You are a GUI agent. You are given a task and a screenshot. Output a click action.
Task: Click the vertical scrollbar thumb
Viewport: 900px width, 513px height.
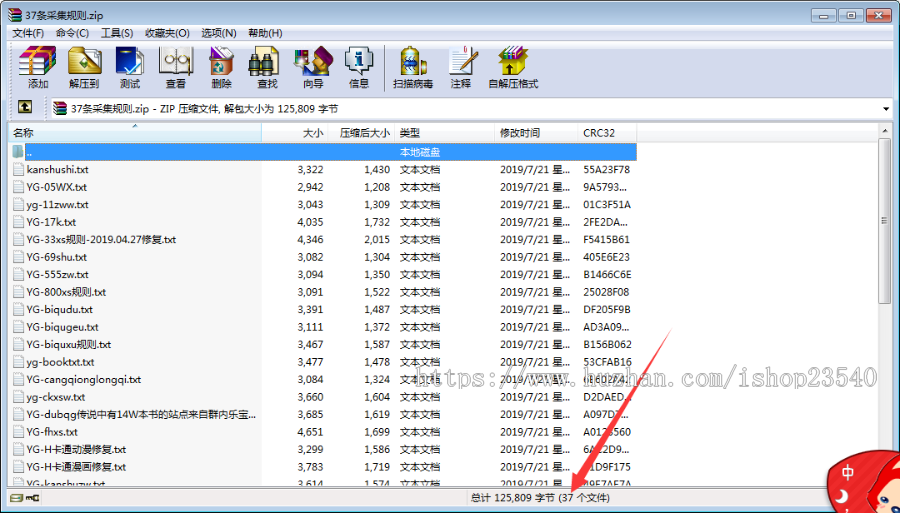pyautogui.click(x=885, y=221)
